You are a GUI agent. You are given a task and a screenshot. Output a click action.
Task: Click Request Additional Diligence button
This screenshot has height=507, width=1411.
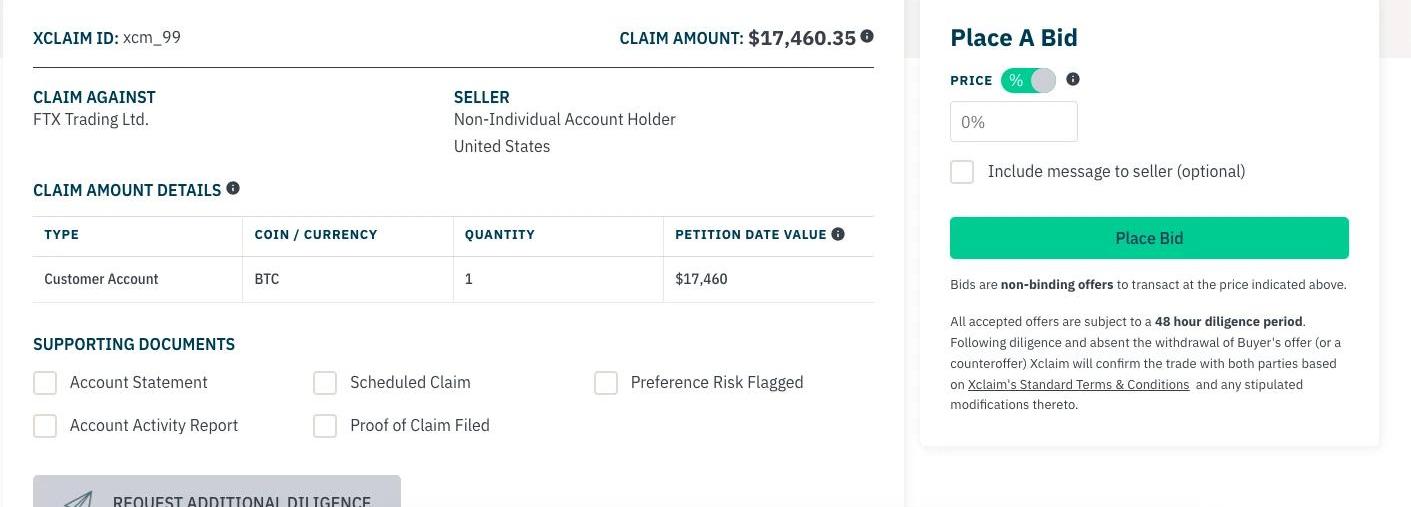[x=217, y=494]
